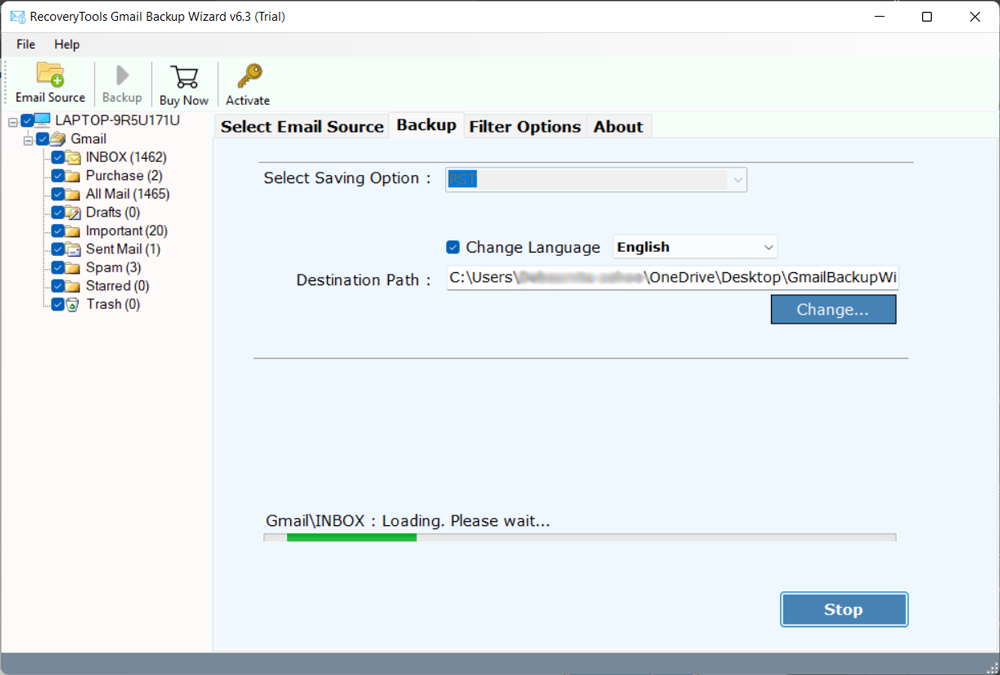Image resolution: width=1000 pixels, height=675 pixels.
Task: Select the Purchase (2) folder label
Action: [x=124, y=176]
